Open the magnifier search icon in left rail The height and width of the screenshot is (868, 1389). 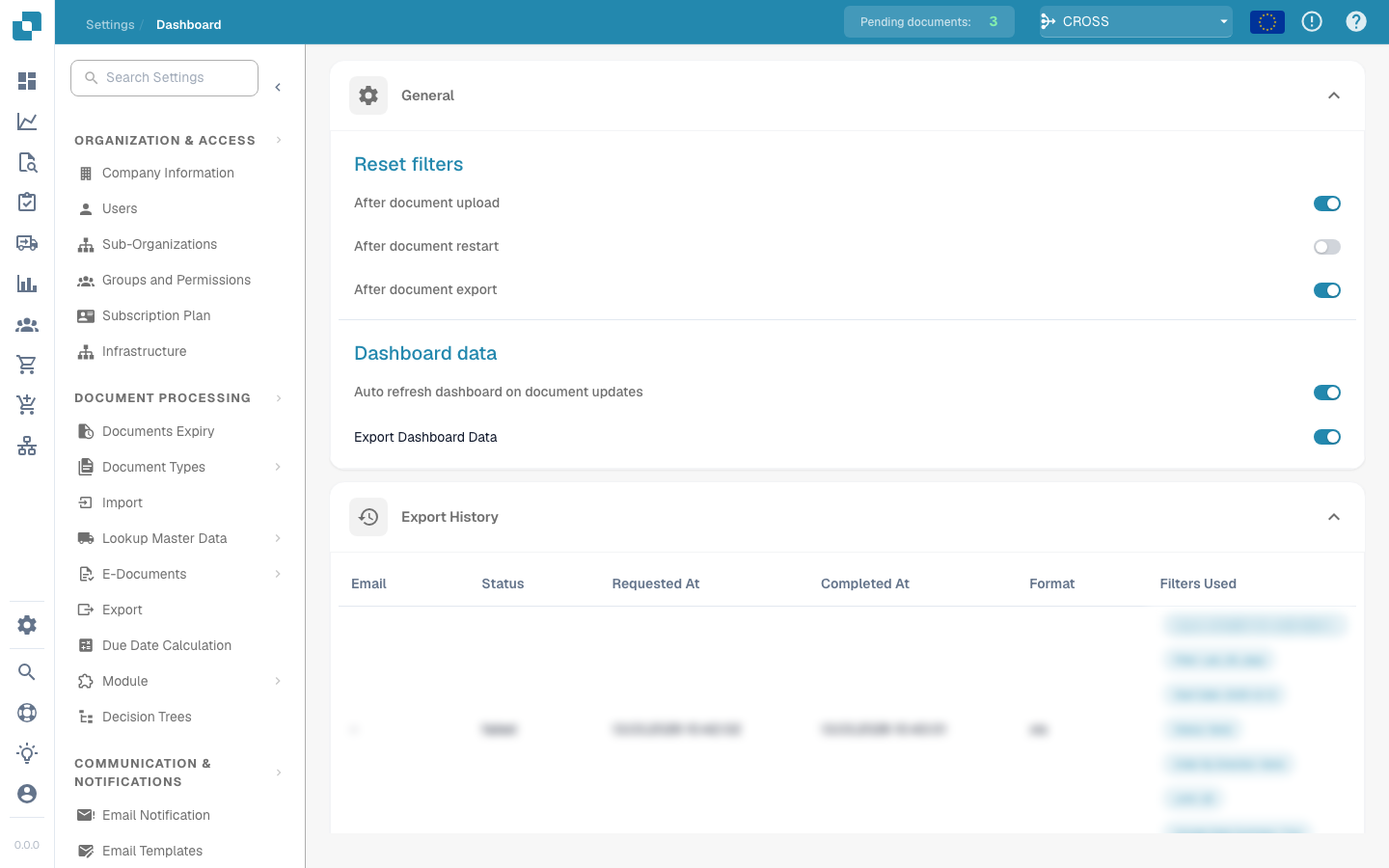pyautogui.click(x=27, y=672)
